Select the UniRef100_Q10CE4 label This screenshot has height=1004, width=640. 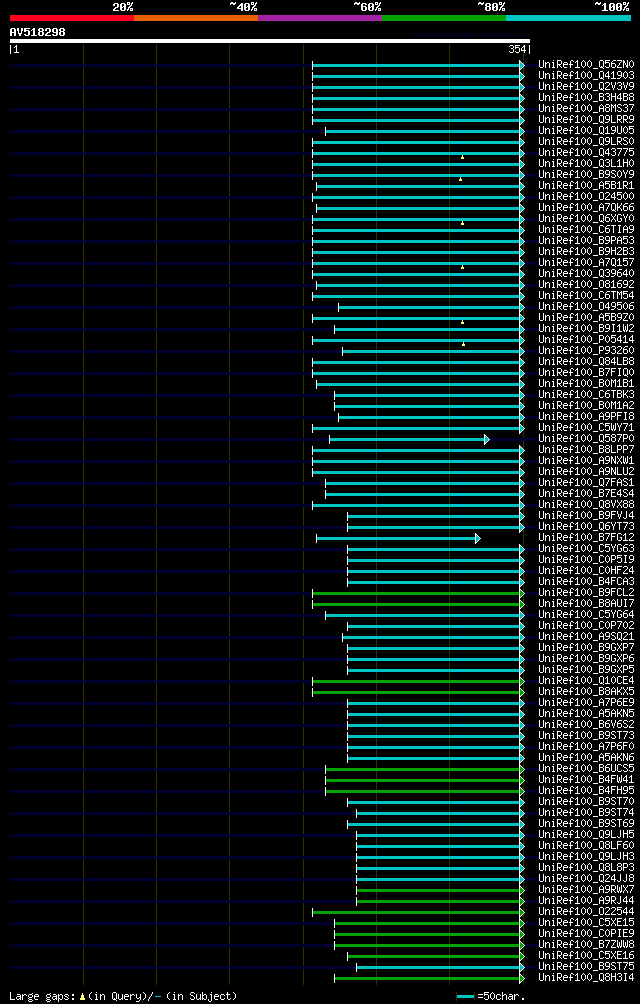pos(586,680)
